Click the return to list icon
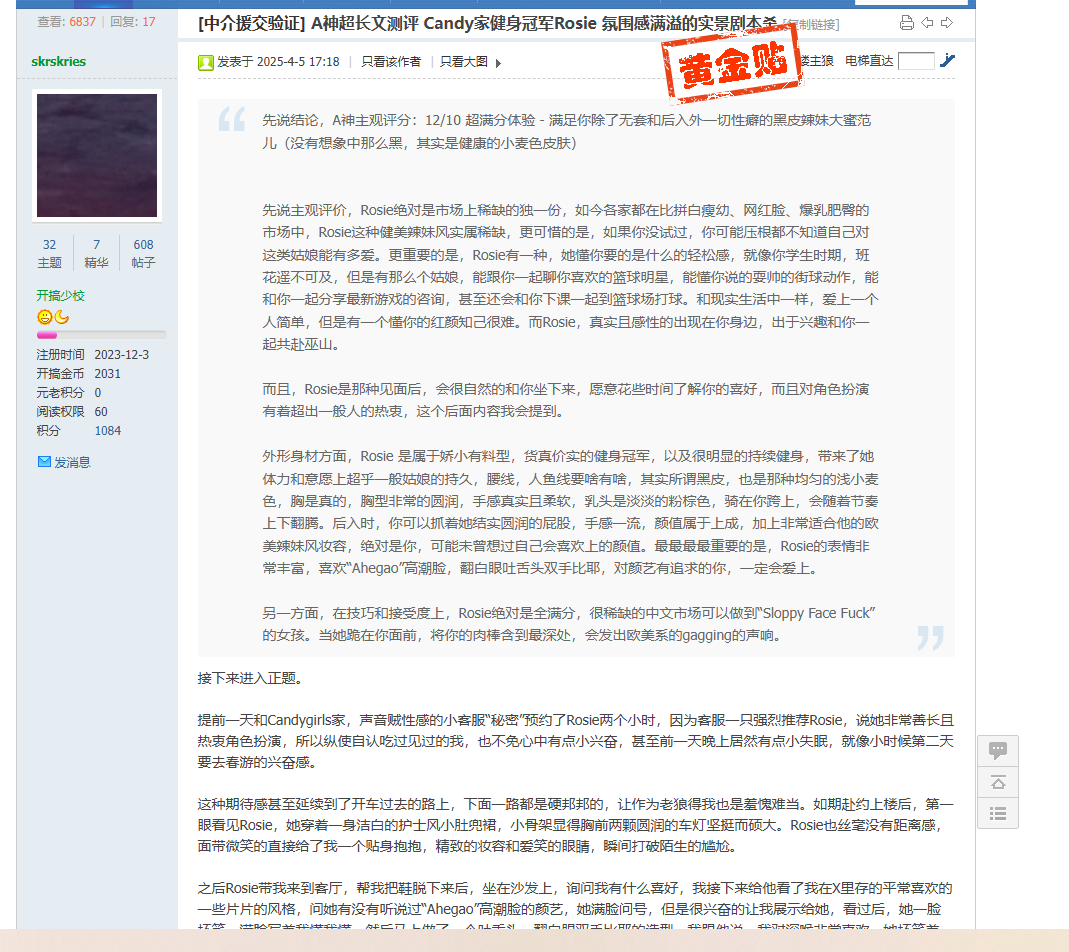1069x952 pixels. (997, 813)
